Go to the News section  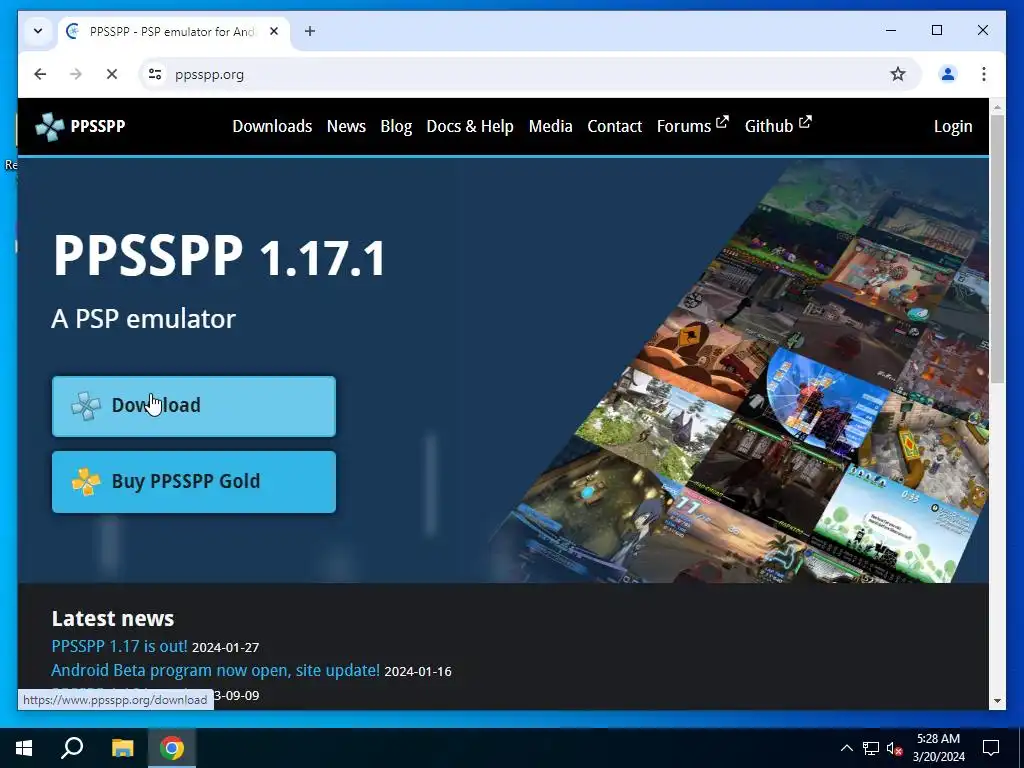coord(346,126)
